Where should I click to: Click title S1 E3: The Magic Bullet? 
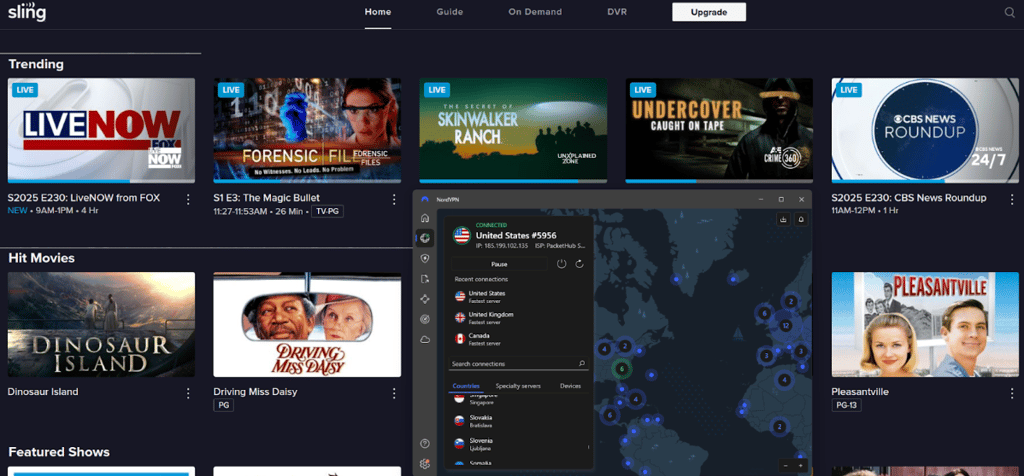266,198
